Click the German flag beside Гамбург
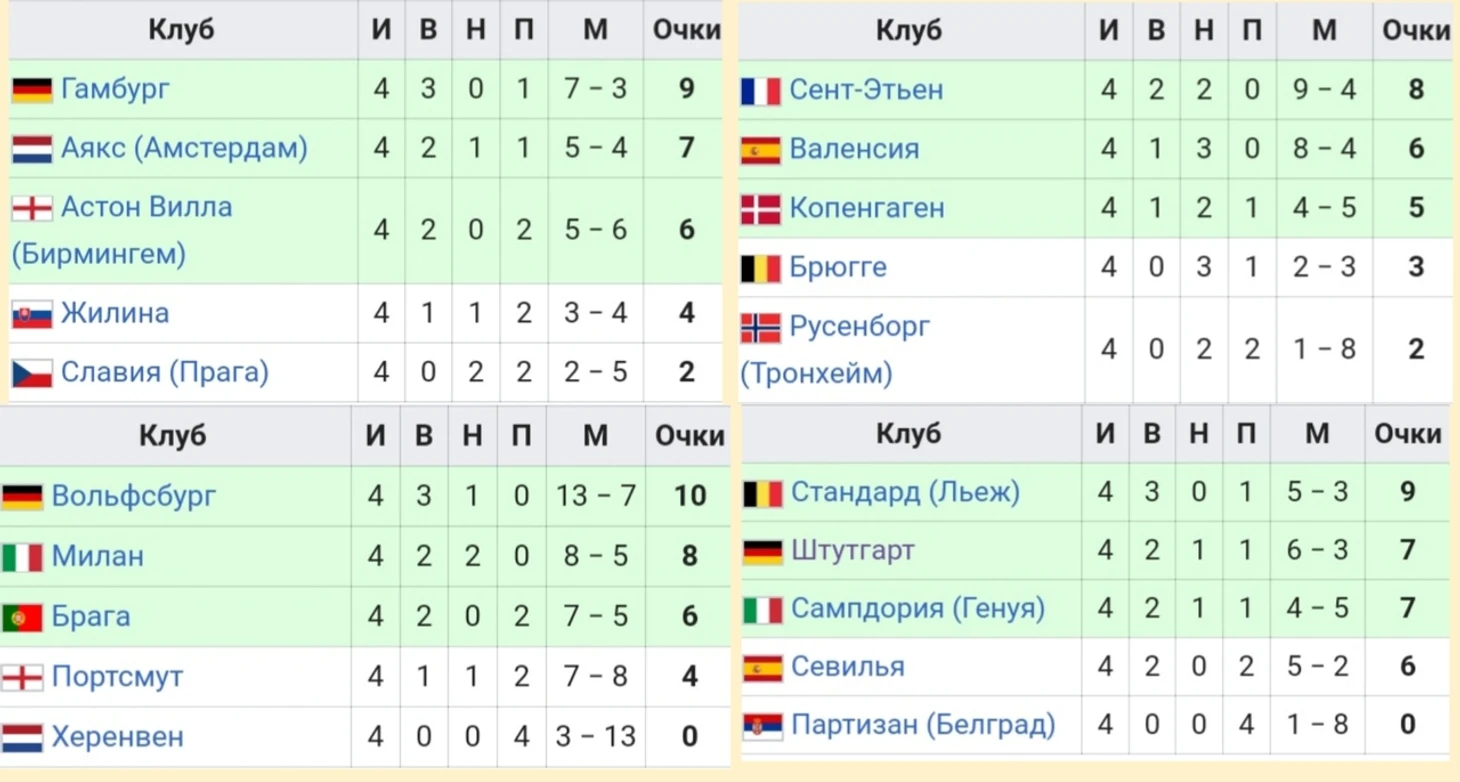 click(32, 90)
